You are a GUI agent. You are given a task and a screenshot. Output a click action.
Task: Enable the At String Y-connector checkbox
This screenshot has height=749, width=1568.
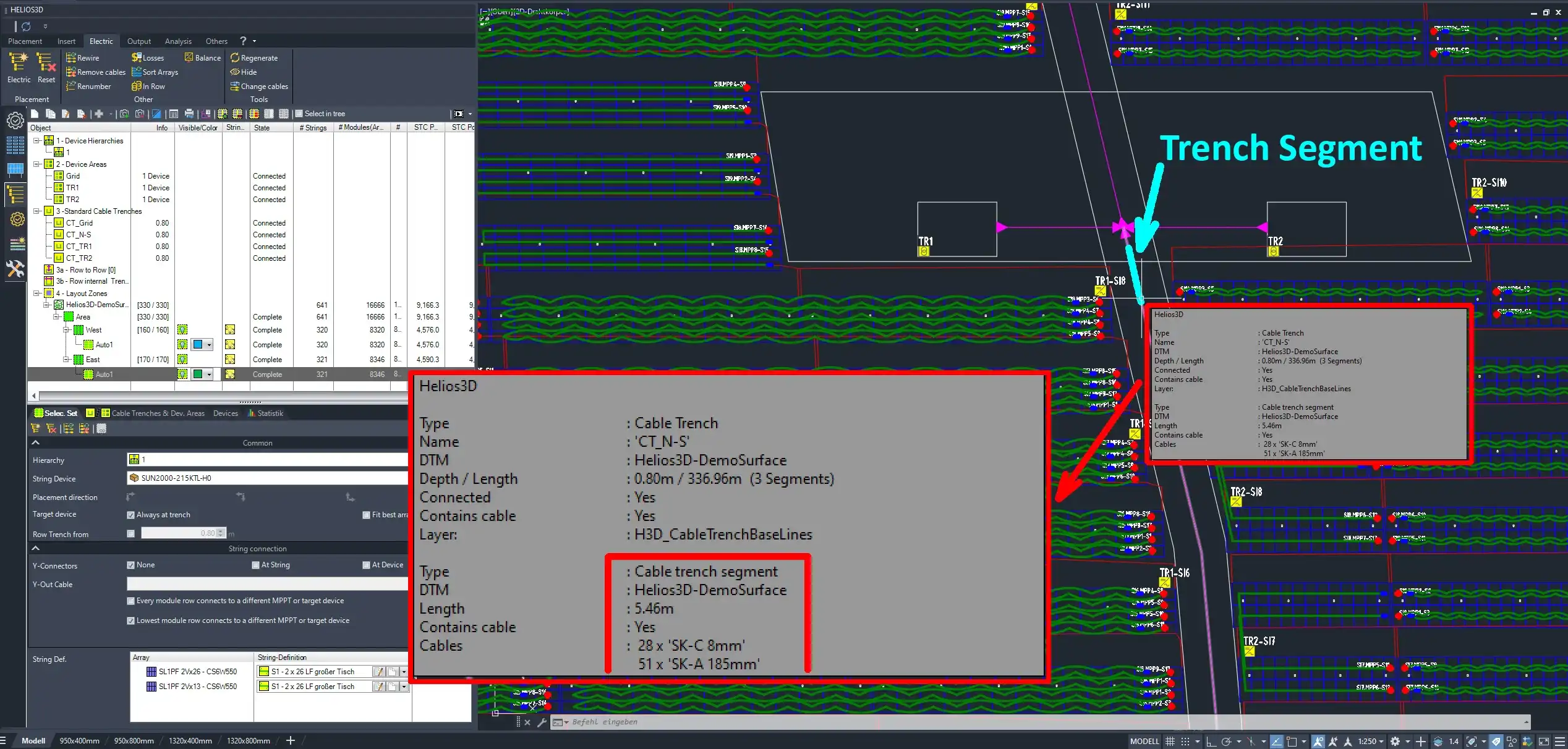click(x=255, y=565)
